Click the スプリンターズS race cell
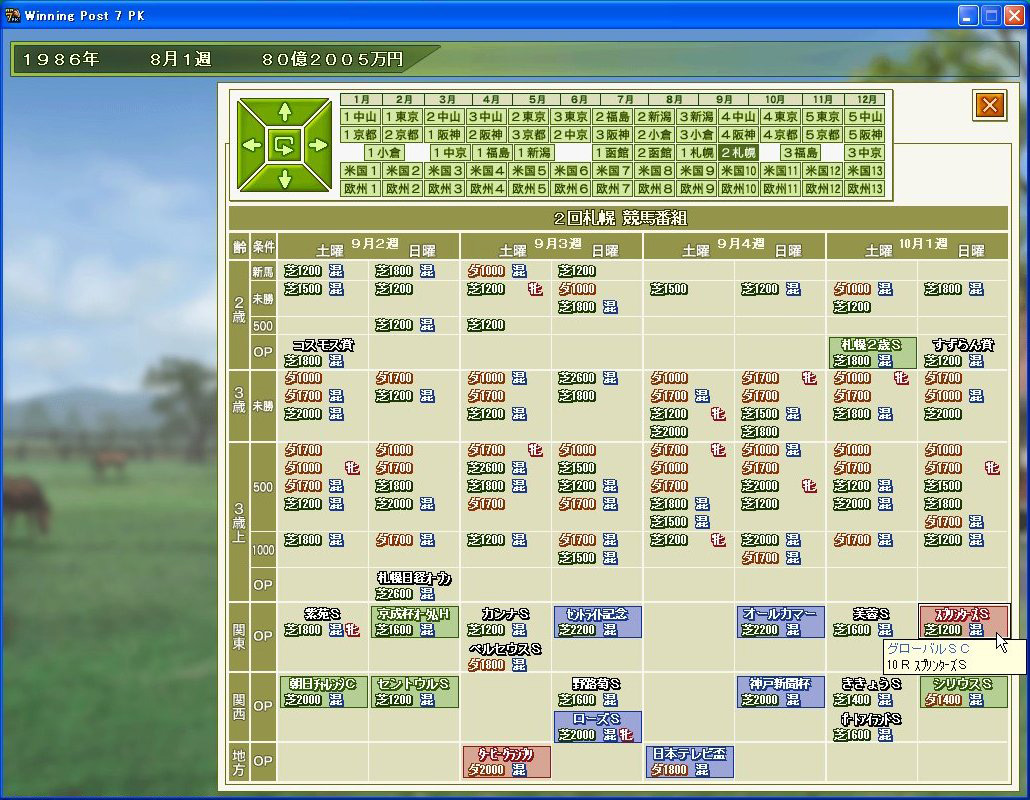1030x800 pixels. pos(963,622)
